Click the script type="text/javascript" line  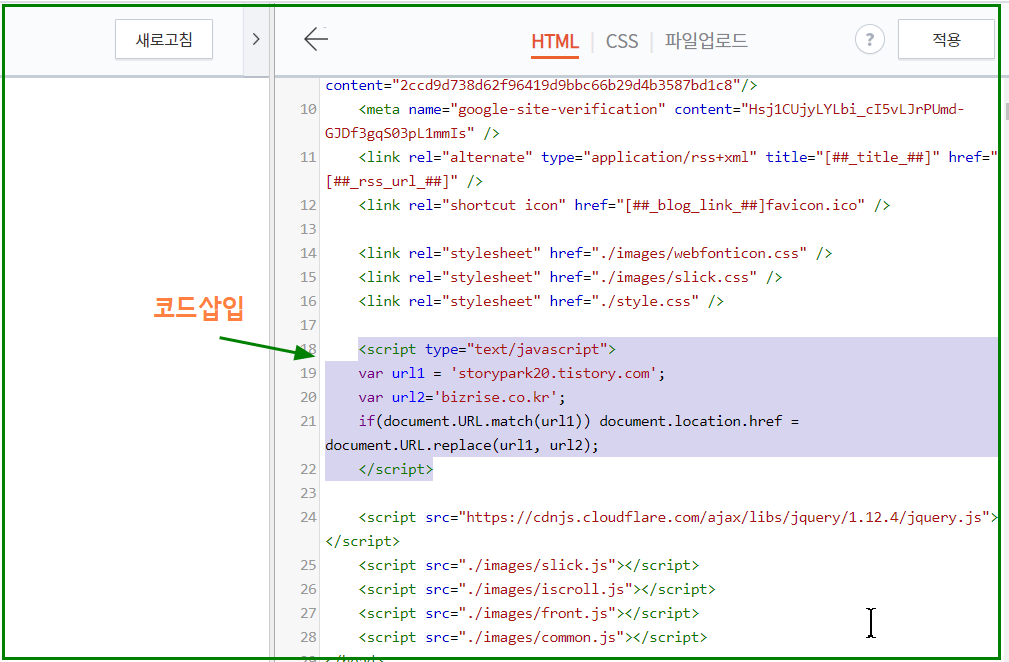pos(487,349)
